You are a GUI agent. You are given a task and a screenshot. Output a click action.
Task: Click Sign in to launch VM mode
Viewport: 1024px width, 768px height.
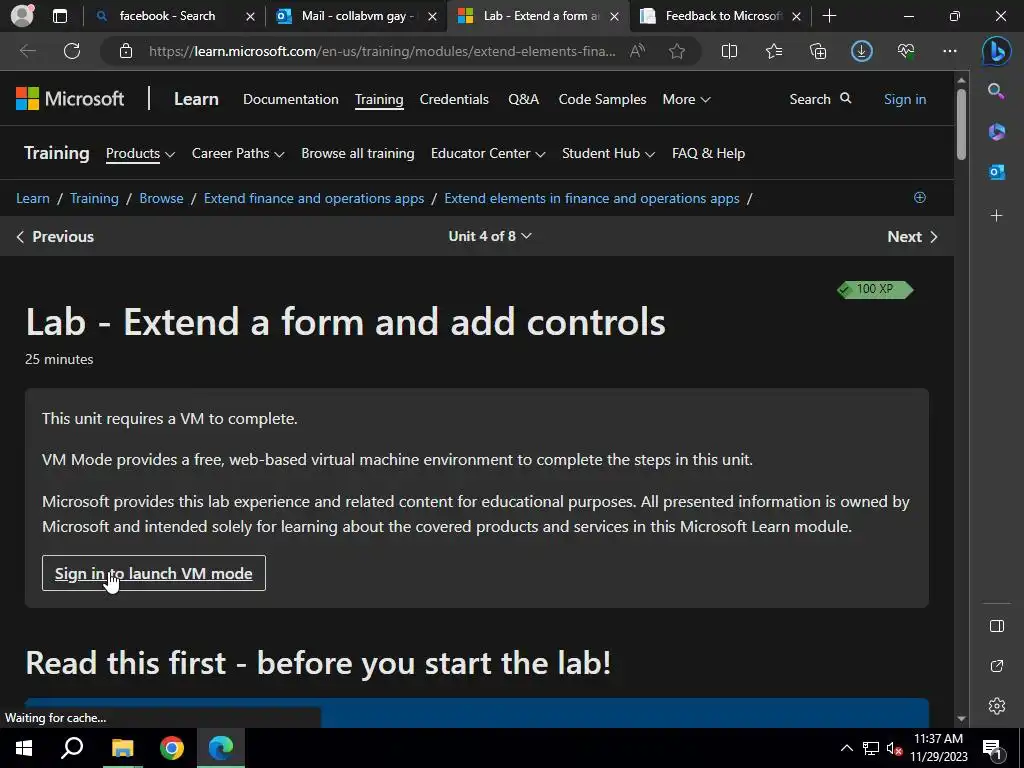(153, 573)
